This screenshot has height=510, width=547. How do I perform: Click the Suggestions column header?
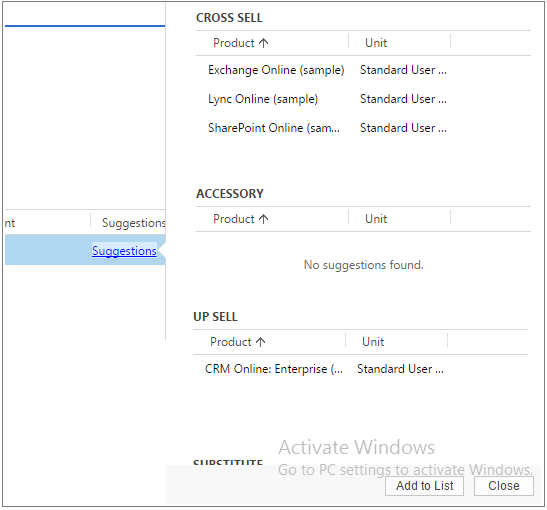tap(133, 223)
